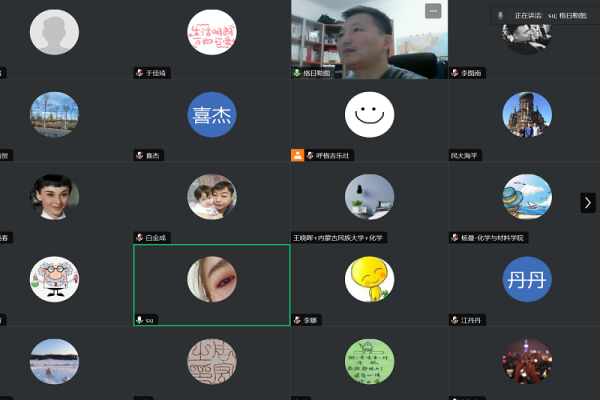Select the gray default avatar in top-left tile
The width and height of the screenshot is (600, 400).
pos(54,33)
